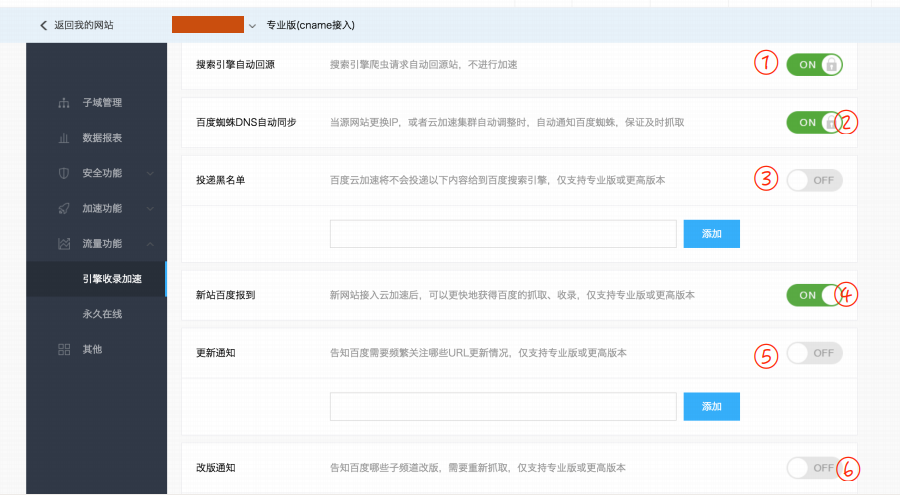Expand the 安全功能 submenu chevron

[150, 173]
